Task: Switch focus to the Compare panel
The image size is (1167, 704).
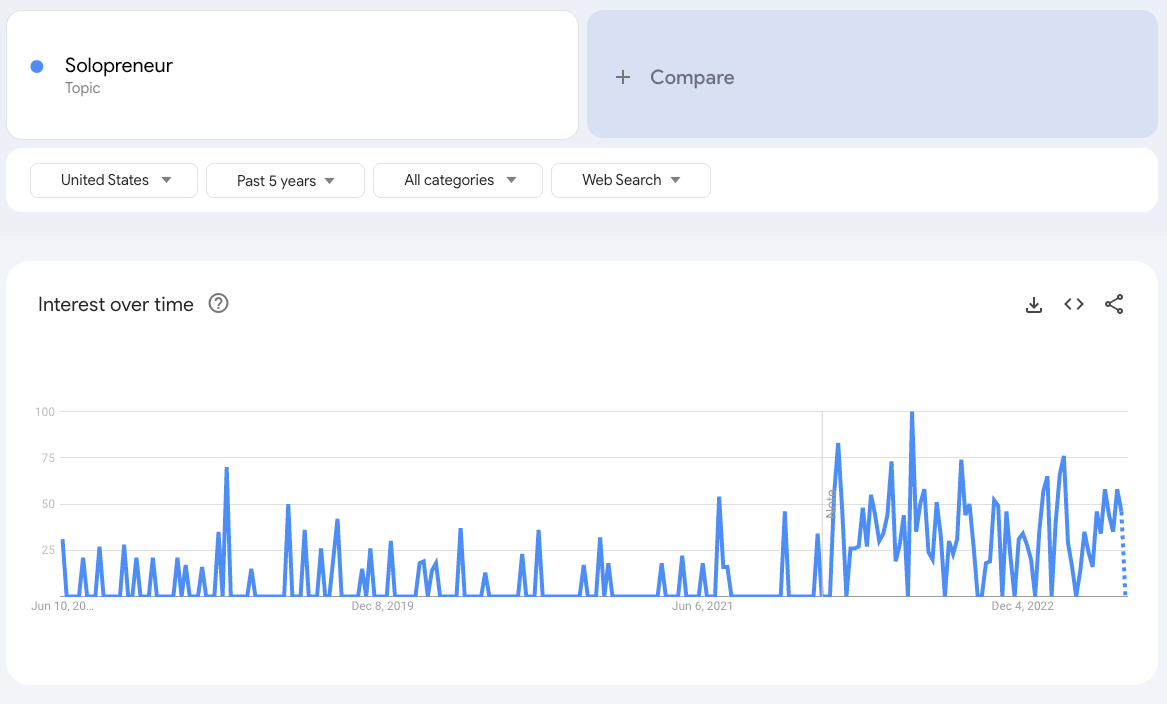Action: click(x=872, y=74)
